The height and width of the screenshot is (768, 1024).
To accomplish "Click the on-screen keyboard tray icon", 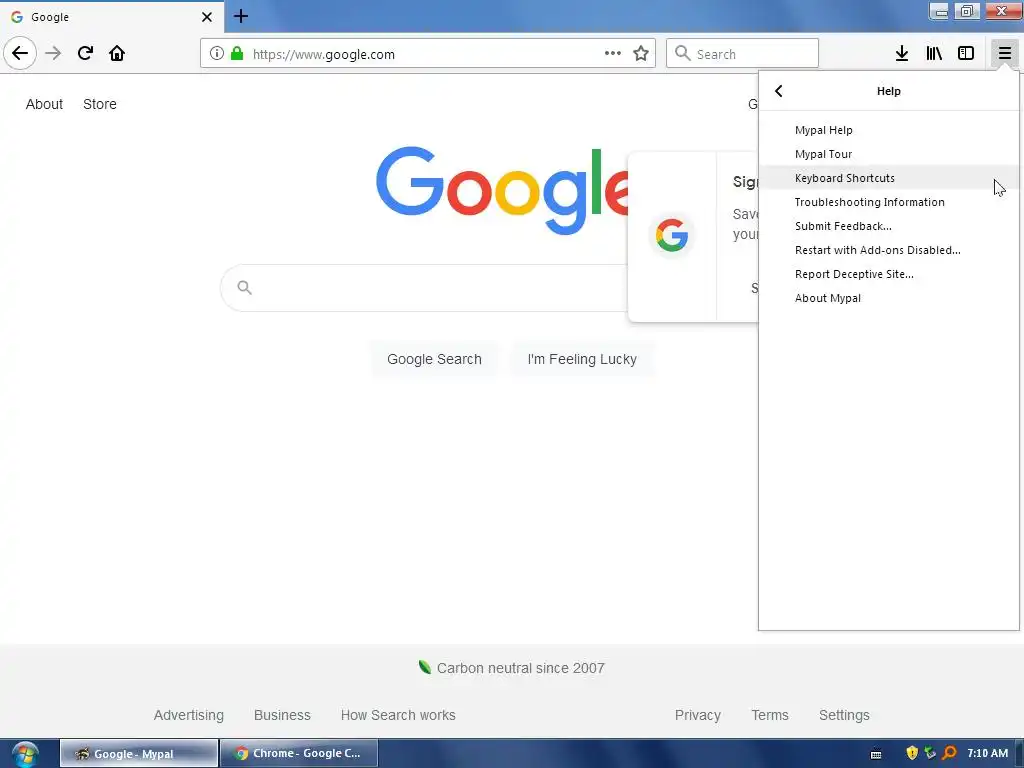I will click(x=876, y=754).
